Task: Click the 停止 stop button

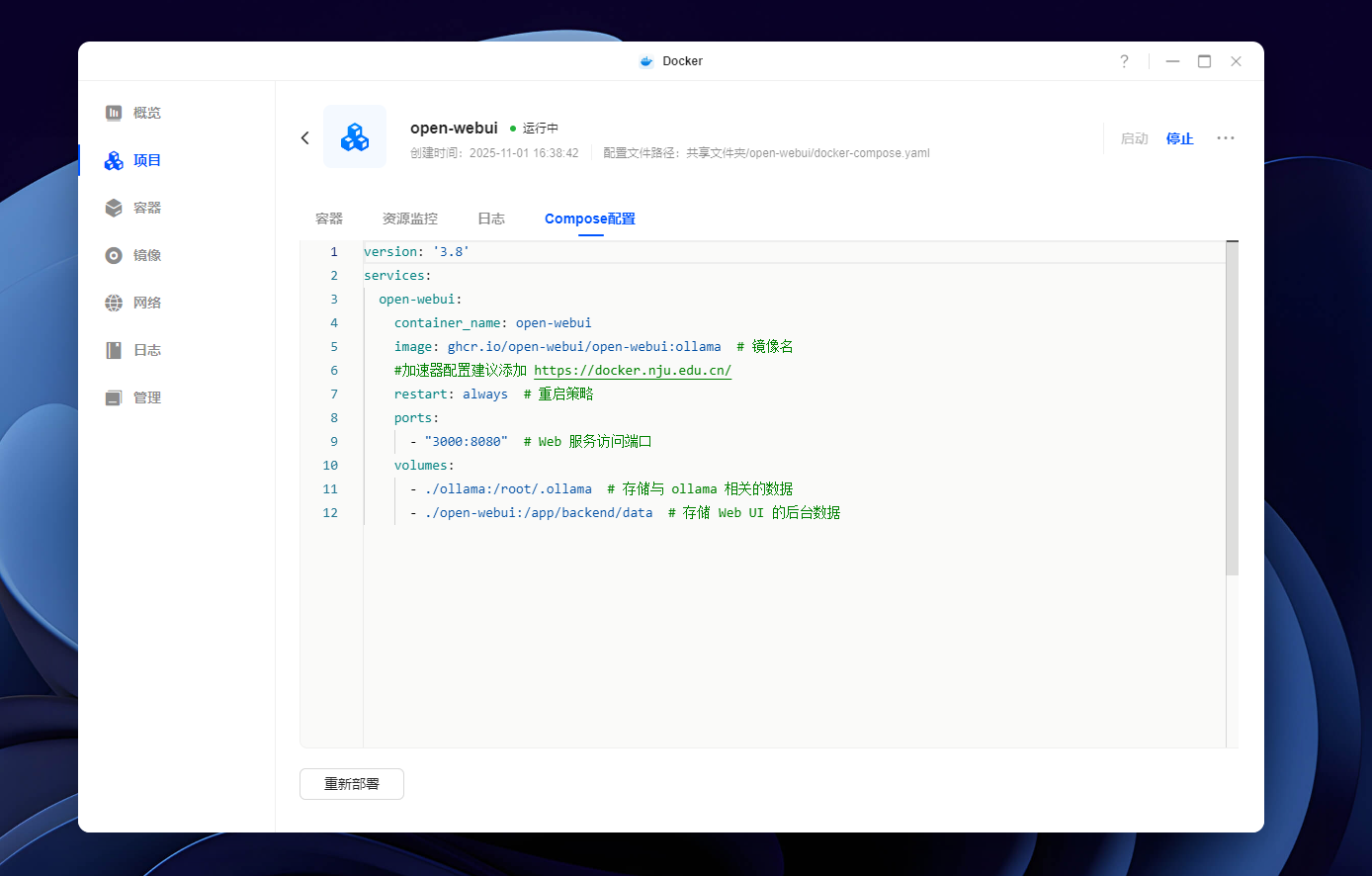Action: [1180, 138]
